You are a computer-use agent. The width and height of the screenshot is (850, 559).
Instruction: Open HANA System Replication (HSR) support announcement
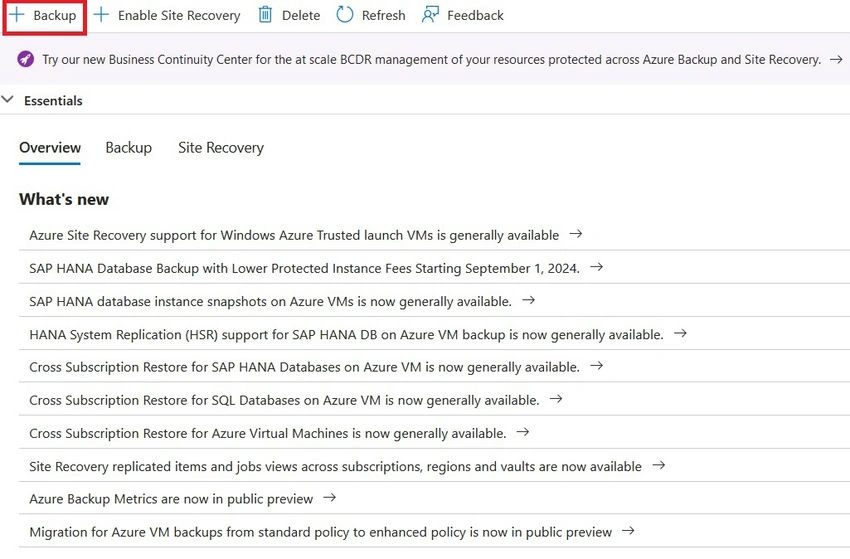pyautogui.click(x=346, y=335)
